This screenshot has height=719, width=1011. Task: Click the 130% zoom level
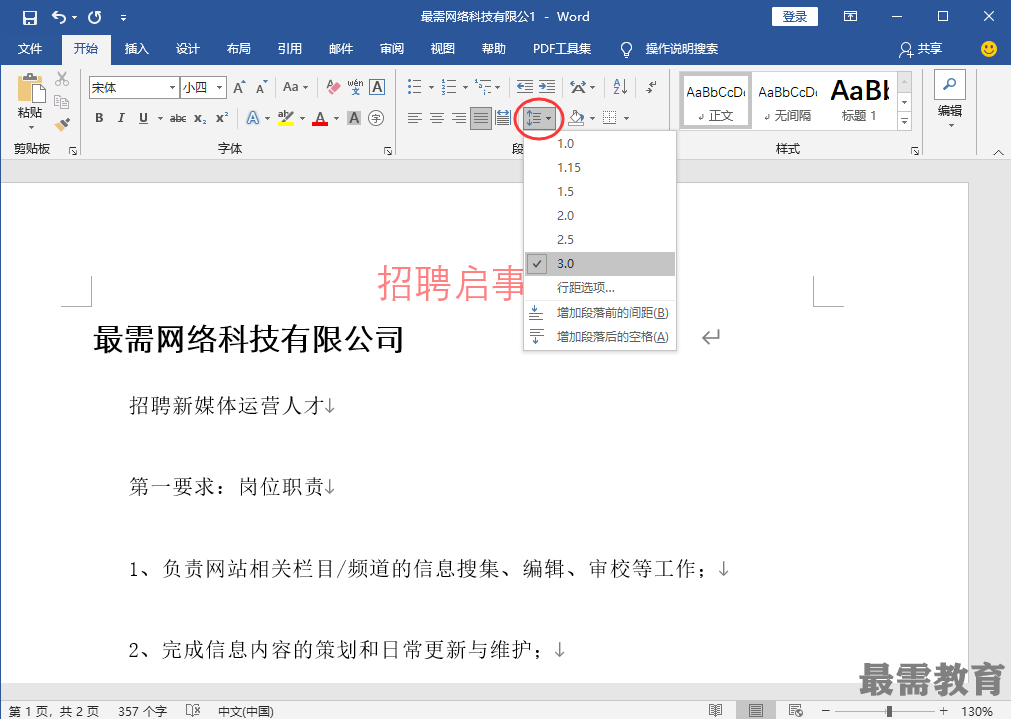click(x=976, y=711)
